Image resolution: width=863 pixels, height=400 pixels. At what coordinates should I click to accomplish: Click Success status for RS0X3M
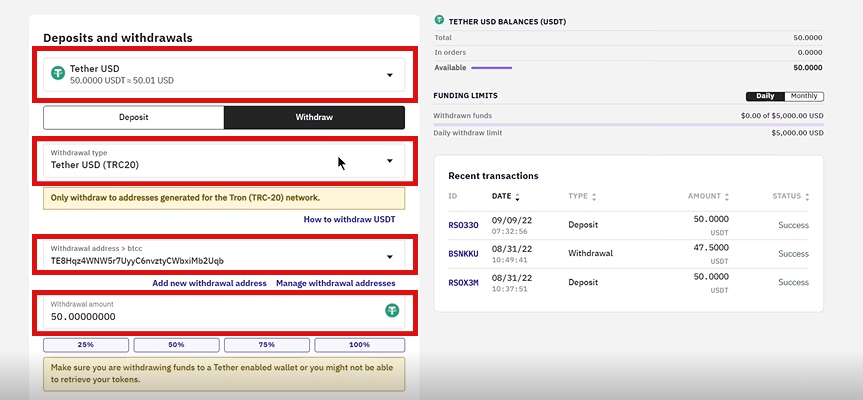tap(793, 282)
